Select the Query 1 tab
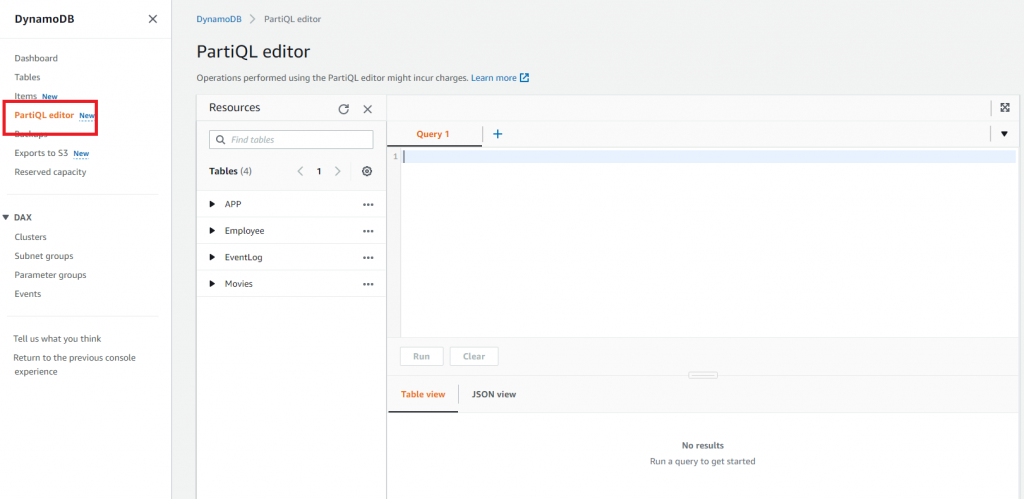Screen dimensions: 1024x499 tap(434, 134)
